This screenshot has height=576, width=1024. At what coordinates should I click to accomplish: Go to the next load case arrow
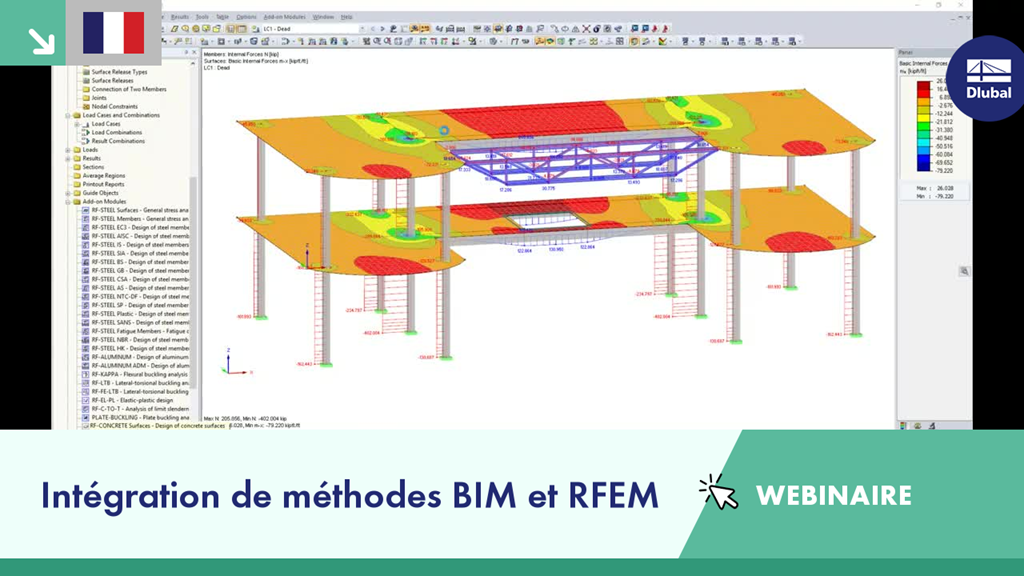[383, 29]
